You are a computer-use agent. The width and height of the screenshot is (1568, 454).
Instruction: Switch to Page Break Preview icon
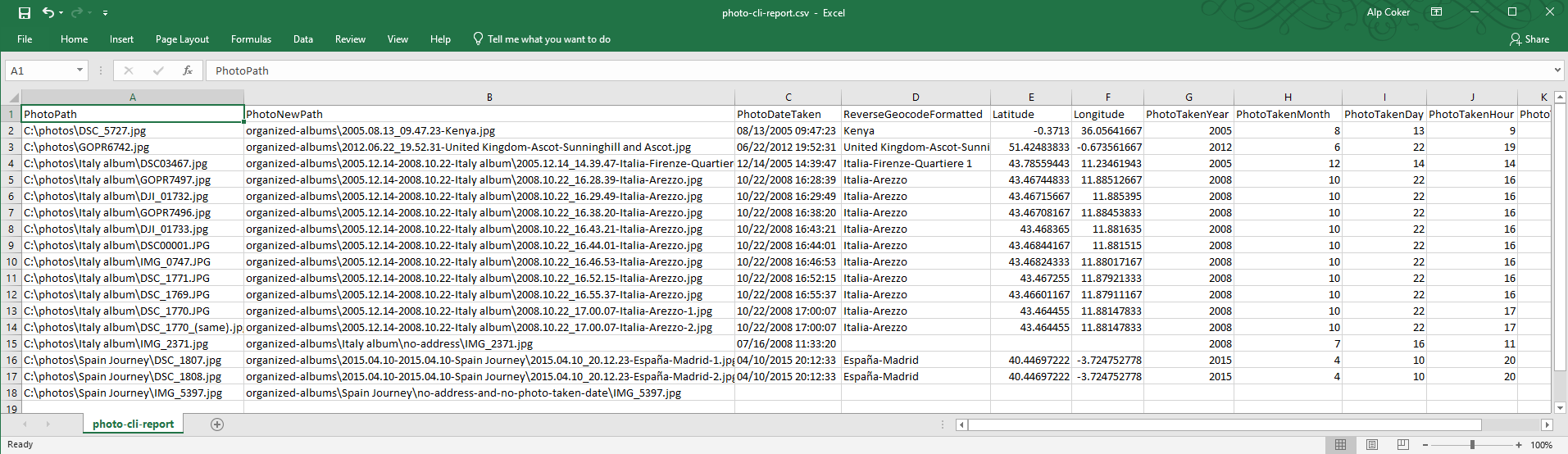(x=1402, y=444)
